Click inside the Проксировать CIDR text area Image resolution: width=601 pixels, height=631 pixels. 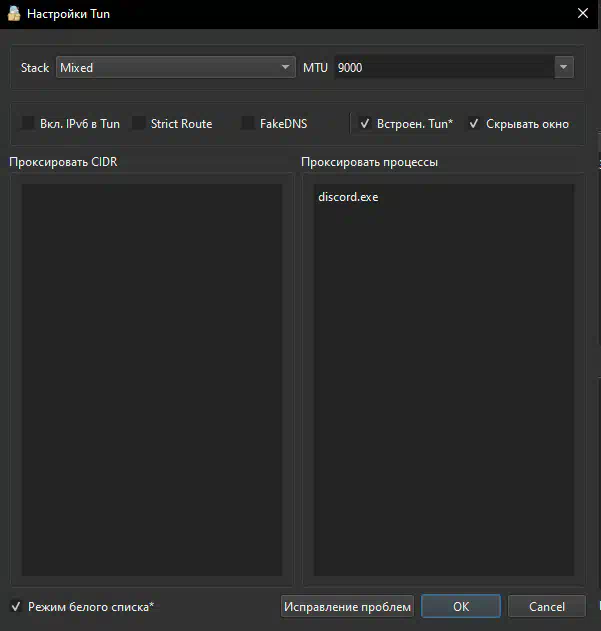(x=151, y=380)
